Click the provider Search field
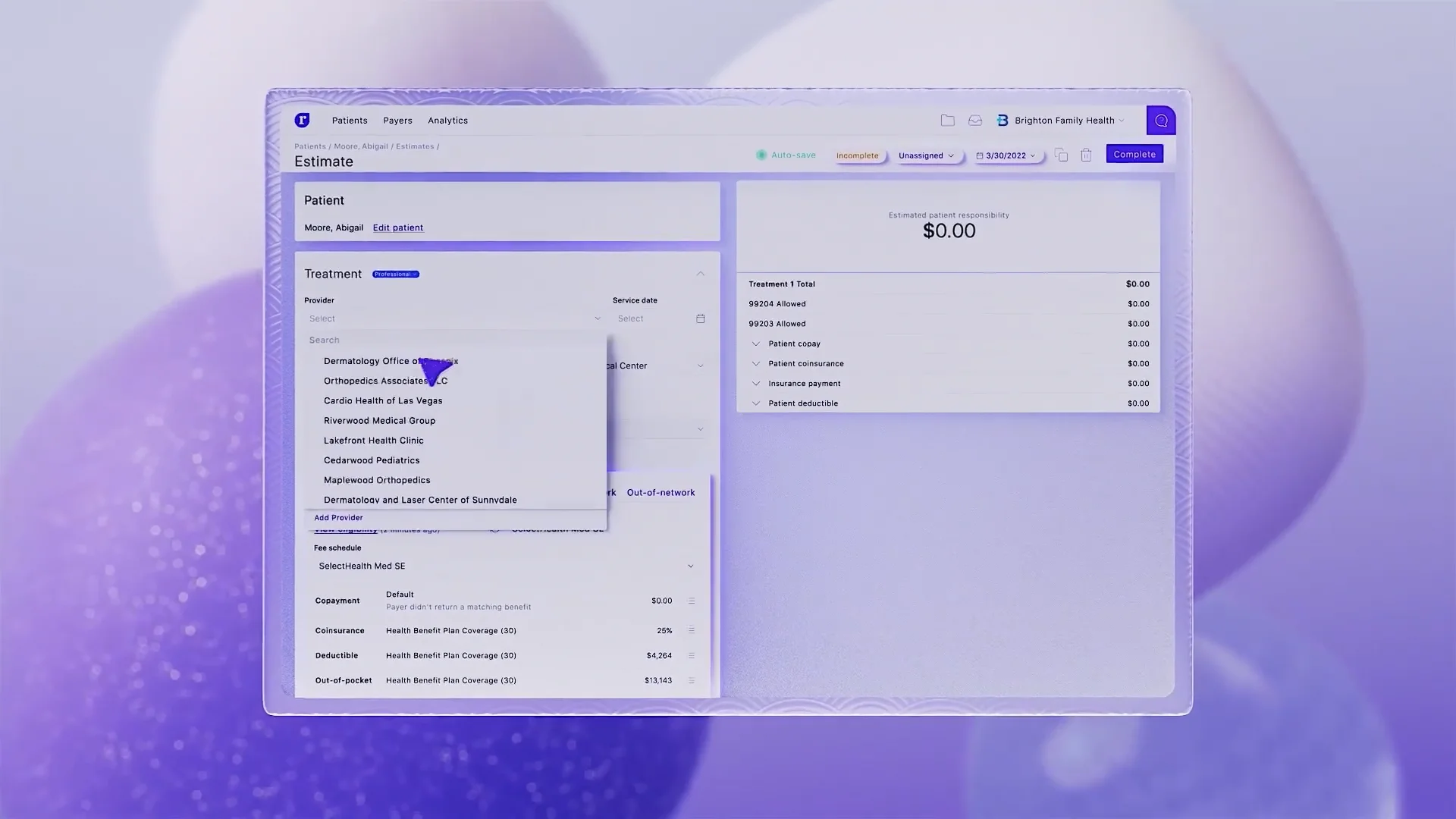This screenshot has width=1456, height=819. coord(455,340)
